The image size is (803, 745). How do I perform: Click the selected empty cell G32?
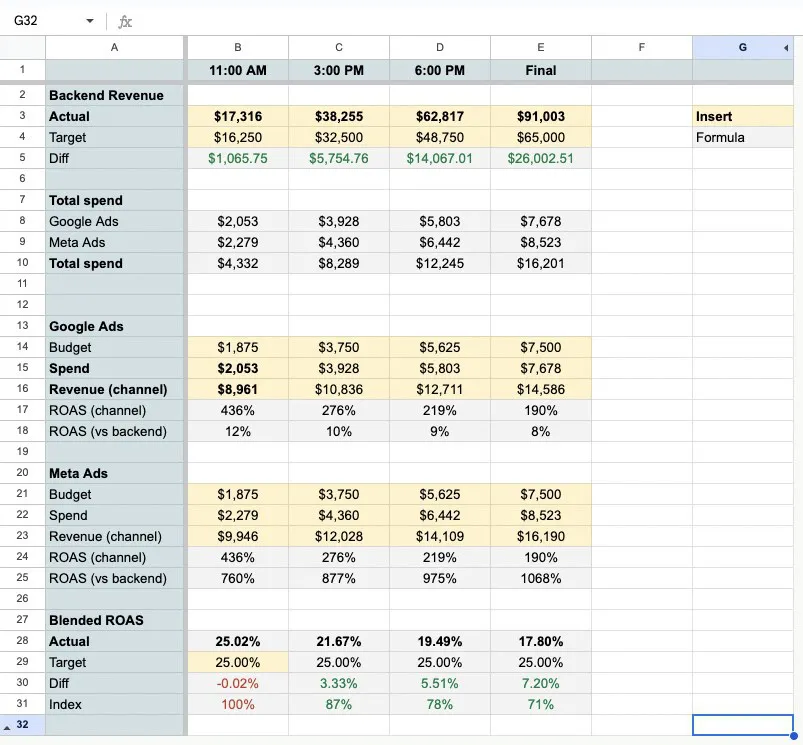click(742, 725)
